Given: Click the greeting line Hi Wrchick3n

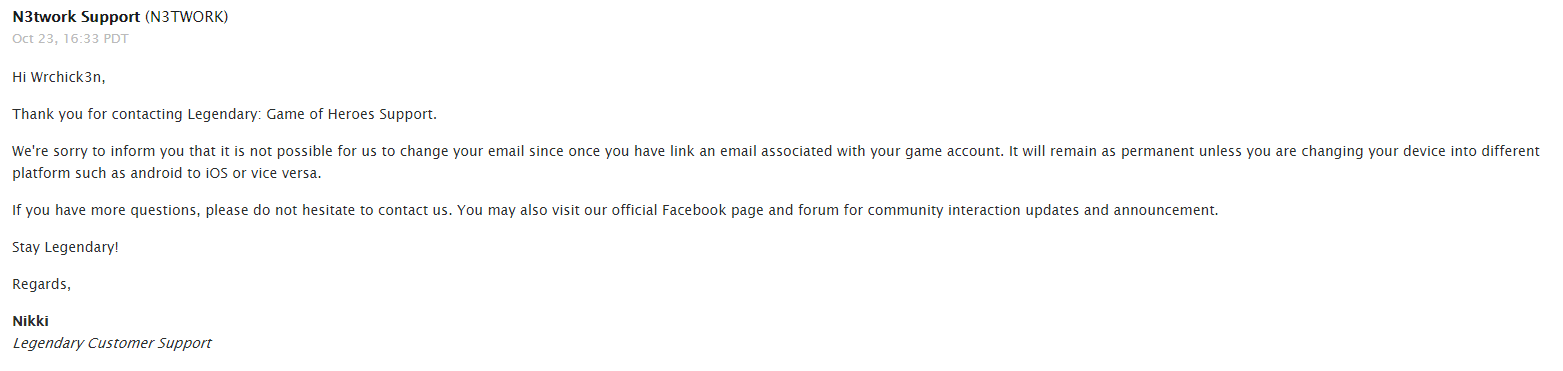Looking at the screenshot, I should point(58,77).
